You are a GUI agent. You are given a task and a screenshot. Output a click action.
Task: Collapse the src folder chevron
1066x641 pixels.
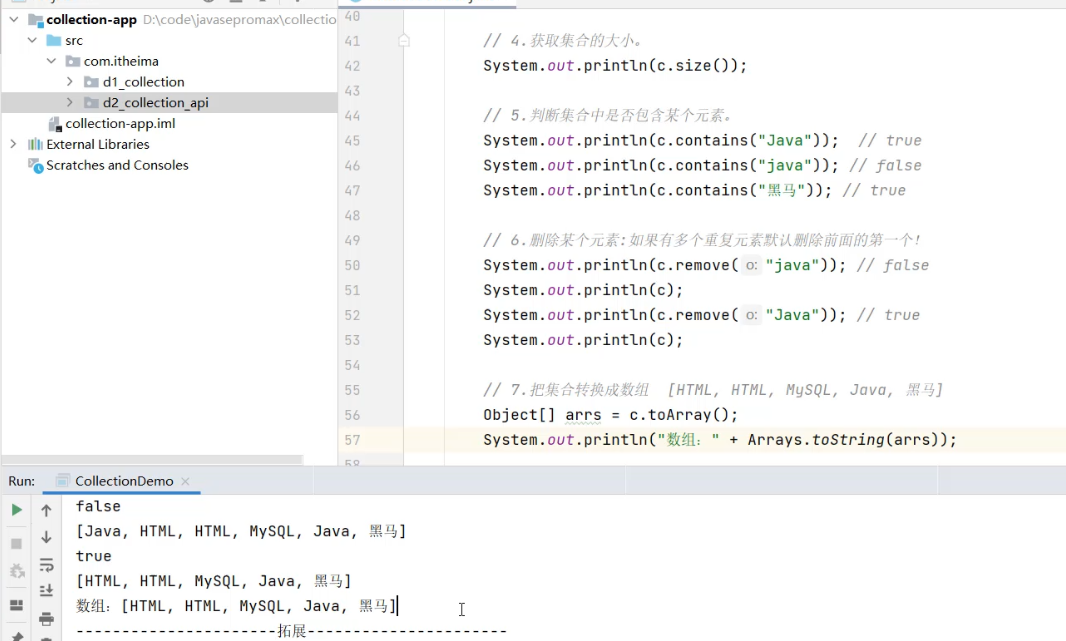click(x=32, y=40)
